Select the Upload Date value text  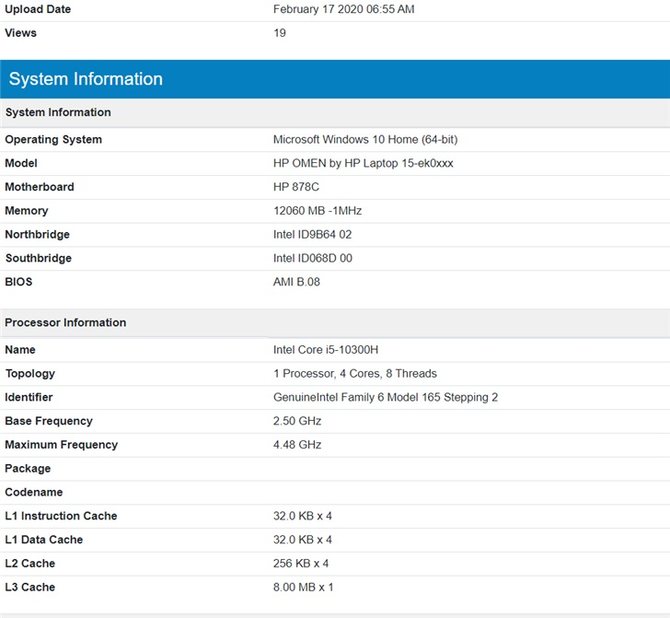click(x=344, y=9)
